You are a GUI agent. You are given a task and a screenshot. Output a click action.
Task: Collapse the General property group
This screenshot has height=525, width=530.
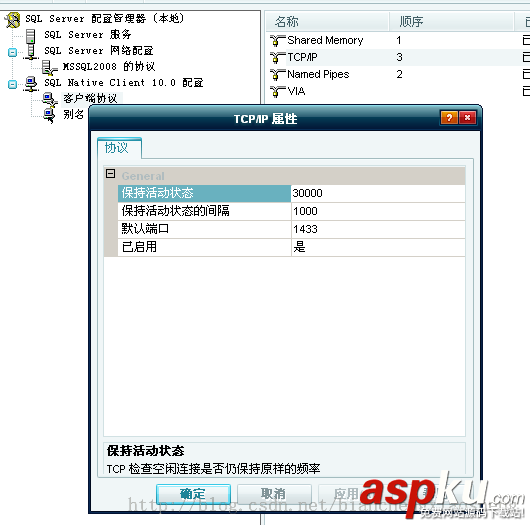111,174
